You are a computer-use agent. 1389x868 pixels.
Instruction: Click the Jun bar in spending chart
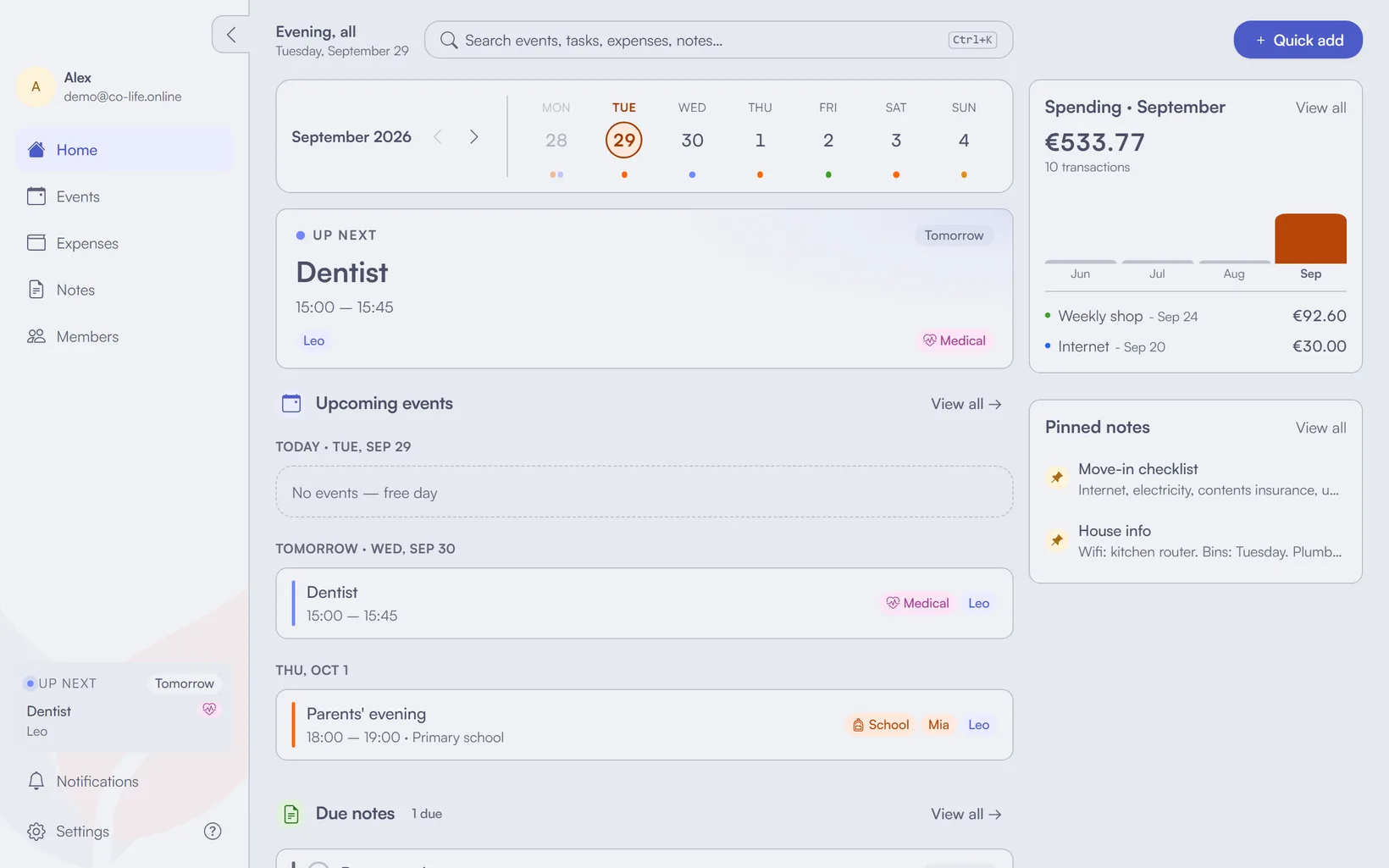point(1080,262)
